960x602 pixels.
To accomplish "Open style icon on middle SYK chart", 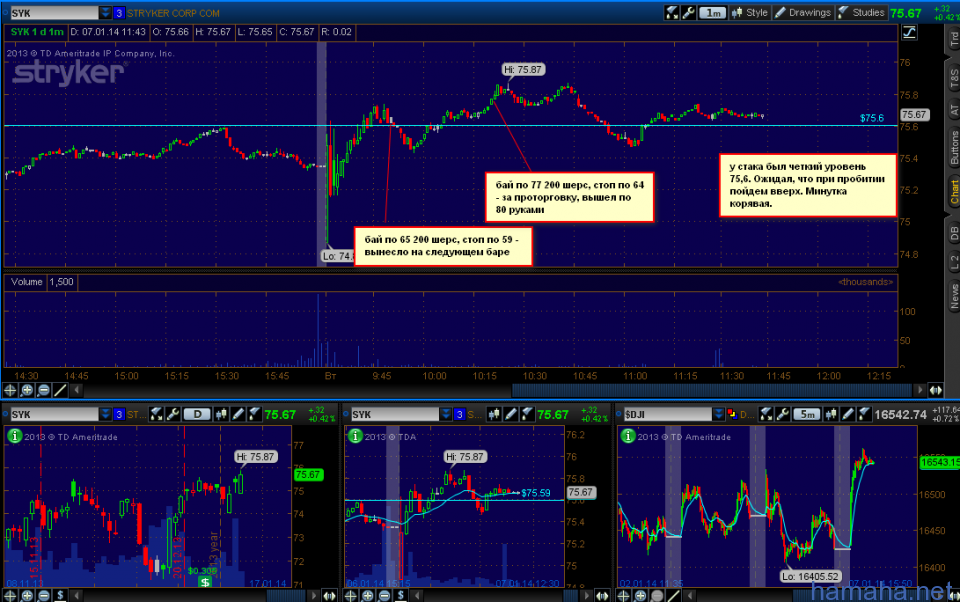I will [493, 415].
